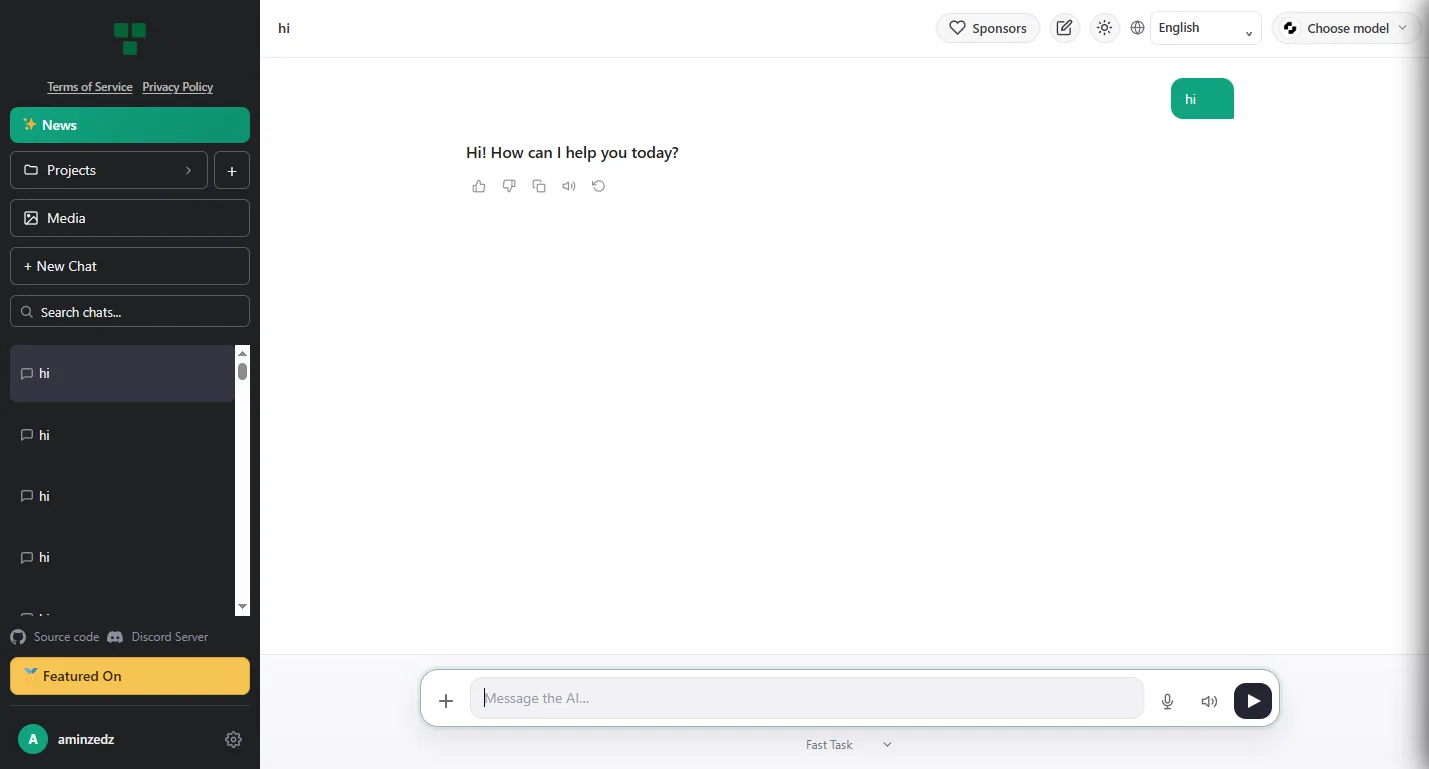
Task: Click the plus attach icon beside the message box
Action: (446, 701)
